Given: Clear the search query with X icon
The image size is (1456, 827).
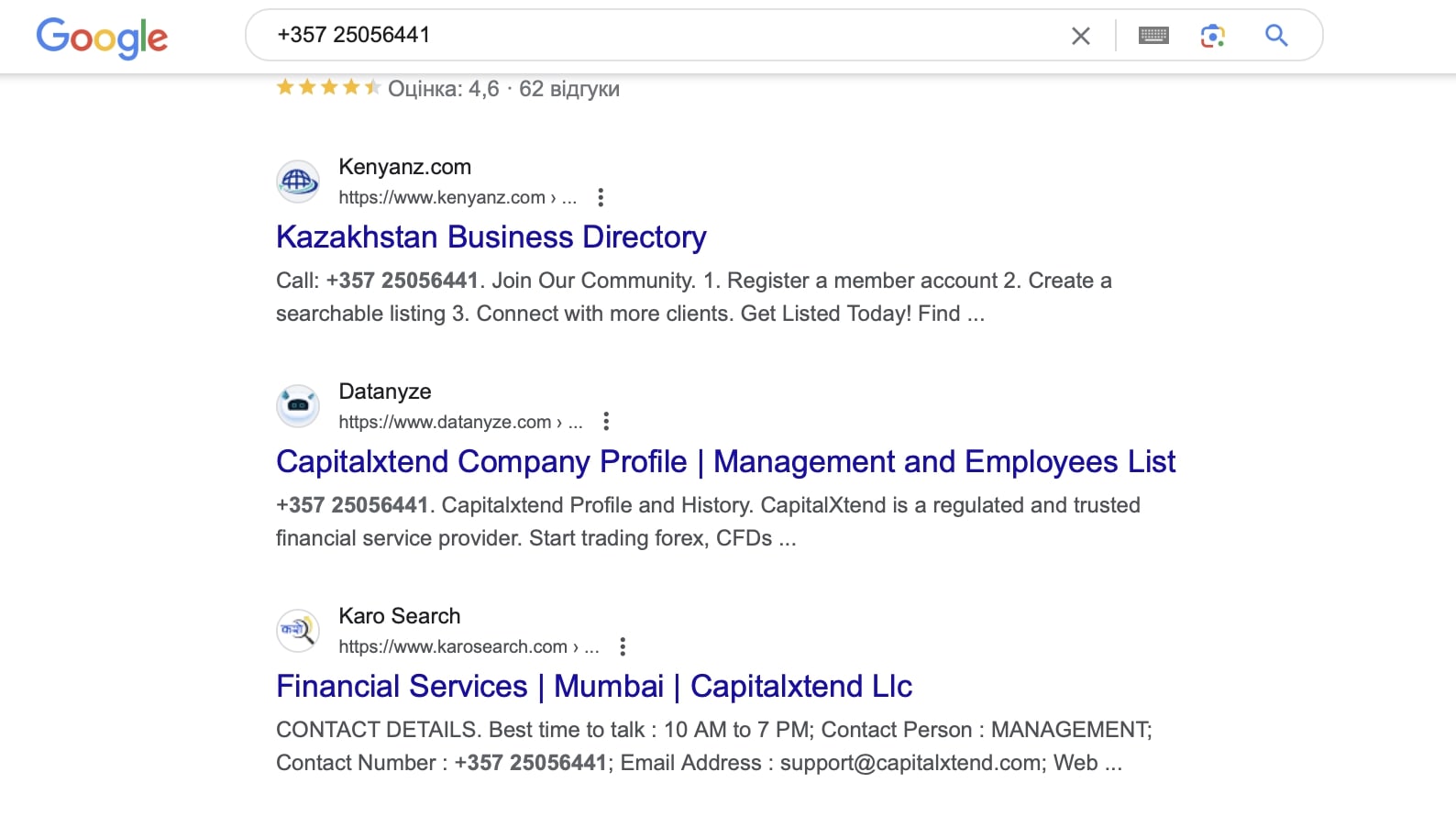Looking at the screenshot, I should click(1081, 36).
